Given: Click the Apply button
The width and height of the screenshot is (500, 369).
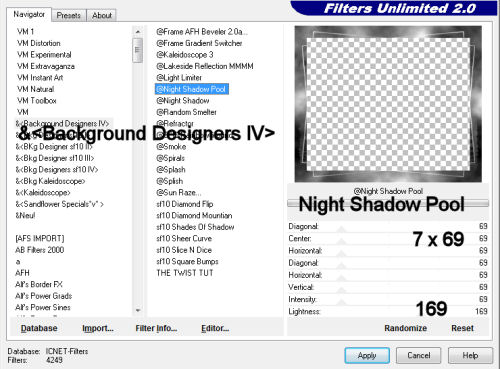Looking at the screenshot, I should pos(367,355).
